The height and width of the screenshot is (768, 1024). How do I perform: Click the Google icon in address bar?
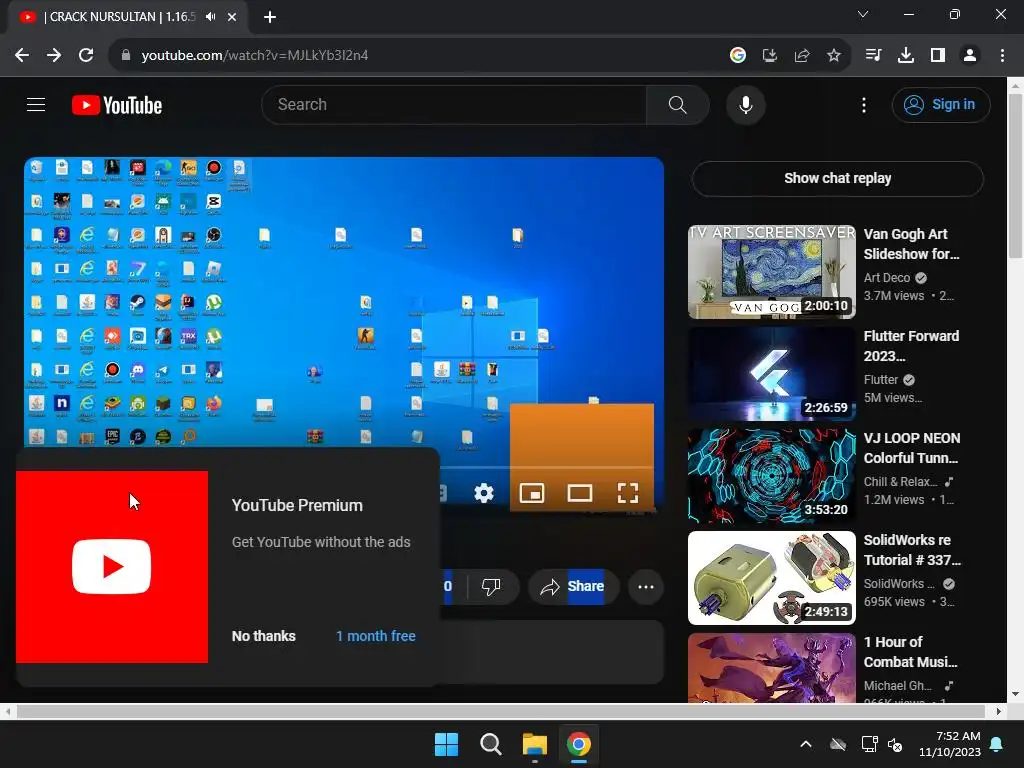coord(737,56)
